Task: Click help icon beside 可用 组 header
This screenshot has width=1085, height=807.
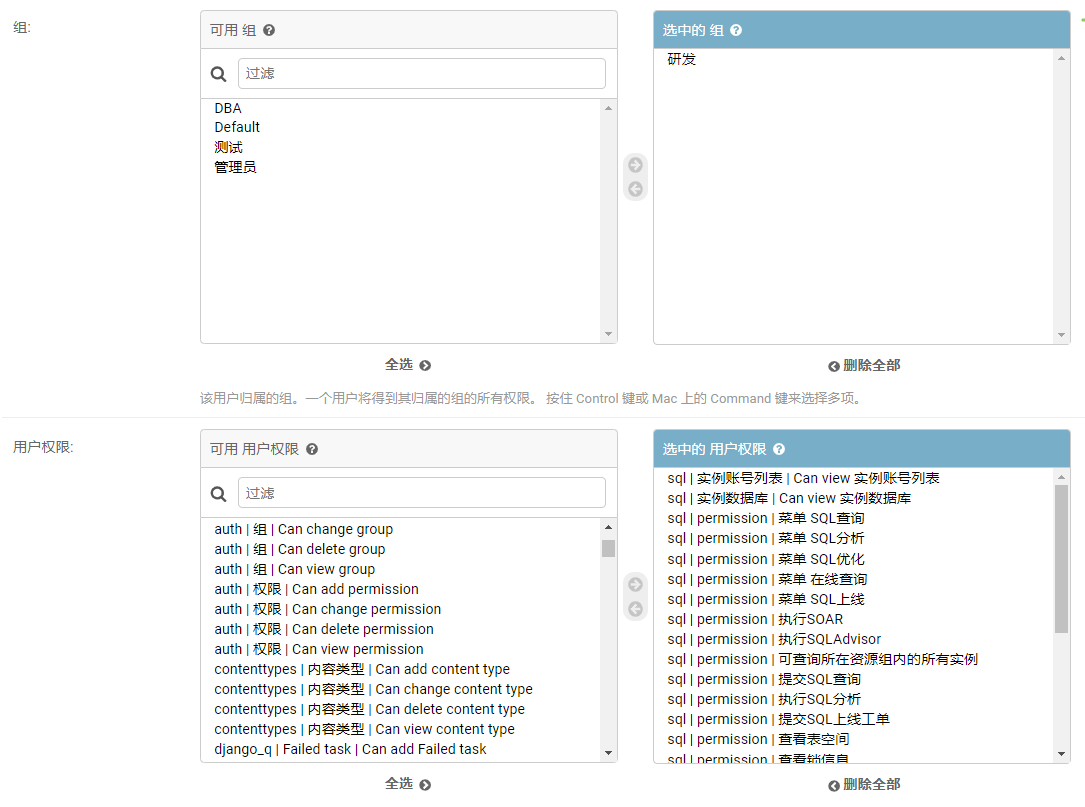Action: (x=269, y=30)
